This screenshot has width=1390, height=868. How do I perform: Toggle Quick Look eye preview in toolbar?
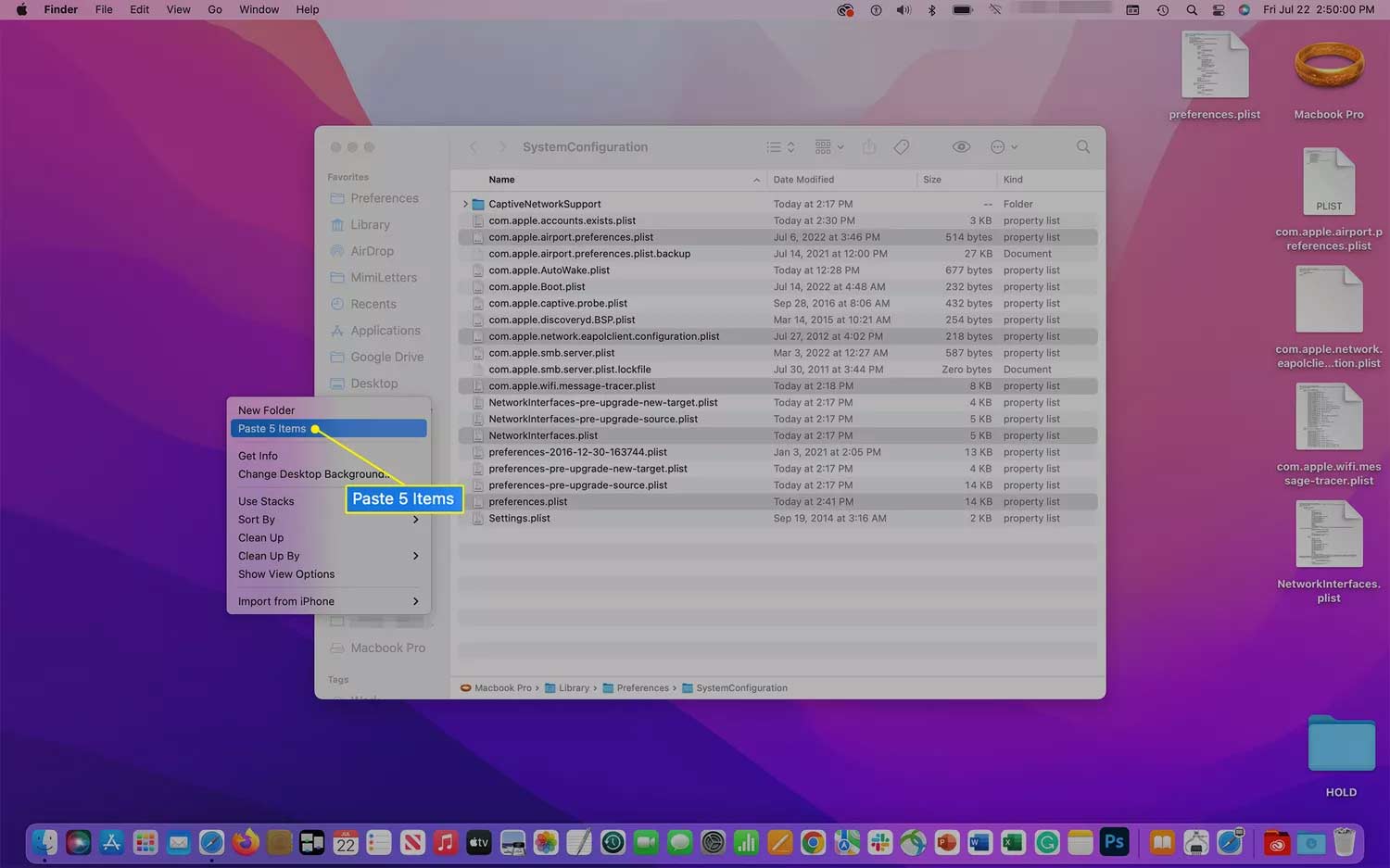click(961, 146)
